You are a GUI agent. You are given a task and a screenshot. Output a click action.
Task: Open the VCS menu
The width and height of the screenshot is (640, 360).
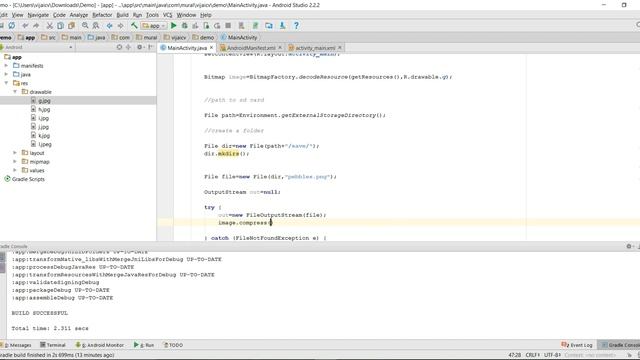pyautogui.click(x=168, y=15)
